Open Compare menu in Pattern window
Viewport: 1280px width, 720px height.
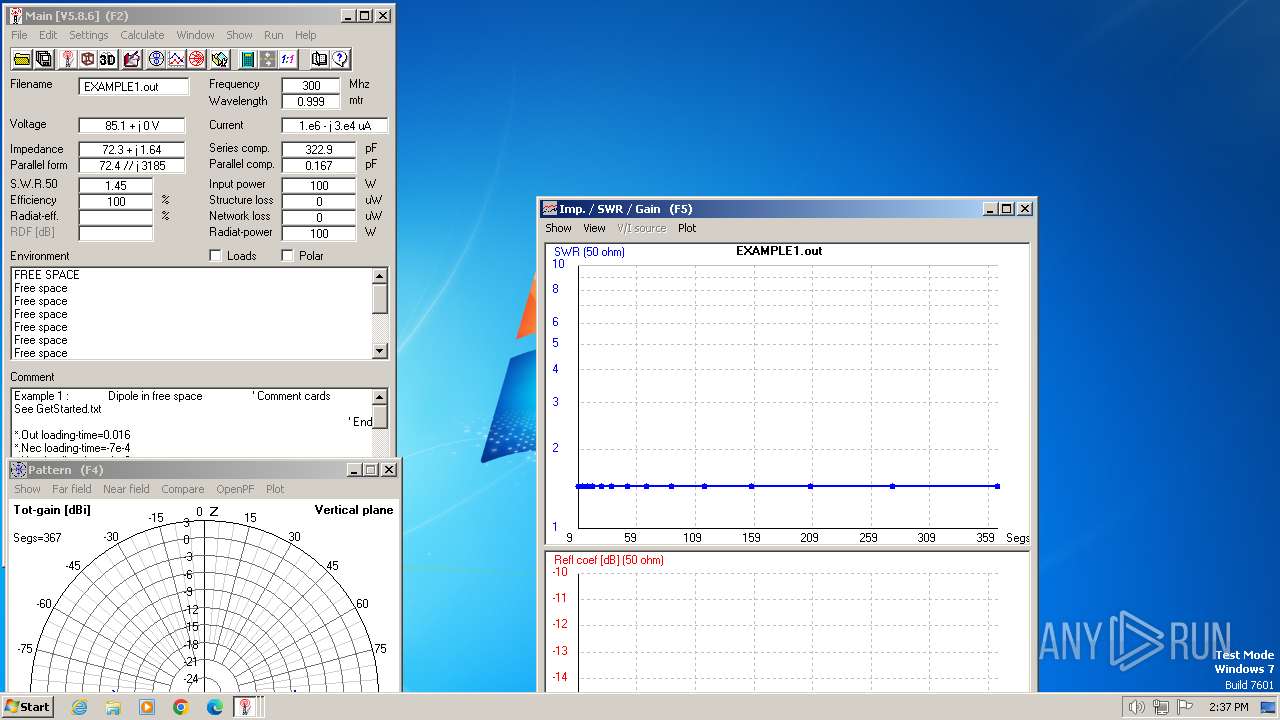click(182, 489)
